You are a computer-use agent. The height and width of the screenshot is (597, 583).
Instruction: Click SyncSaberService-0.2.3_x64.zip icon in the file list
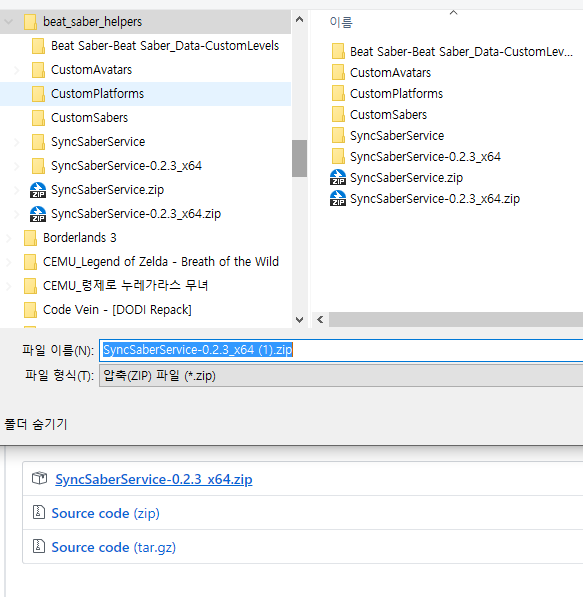pyautogui.click(x=338, y=198)
